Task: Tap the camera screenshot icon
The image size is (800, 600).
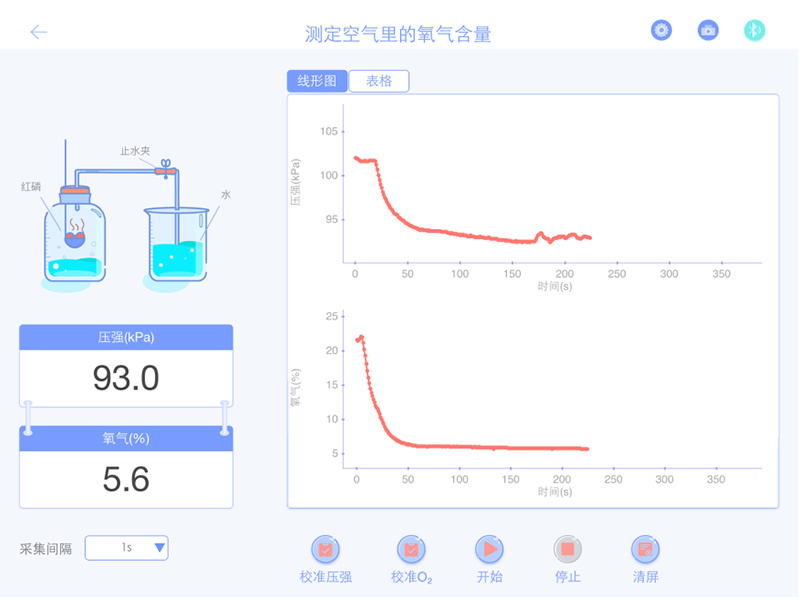Action: point(708,30)
